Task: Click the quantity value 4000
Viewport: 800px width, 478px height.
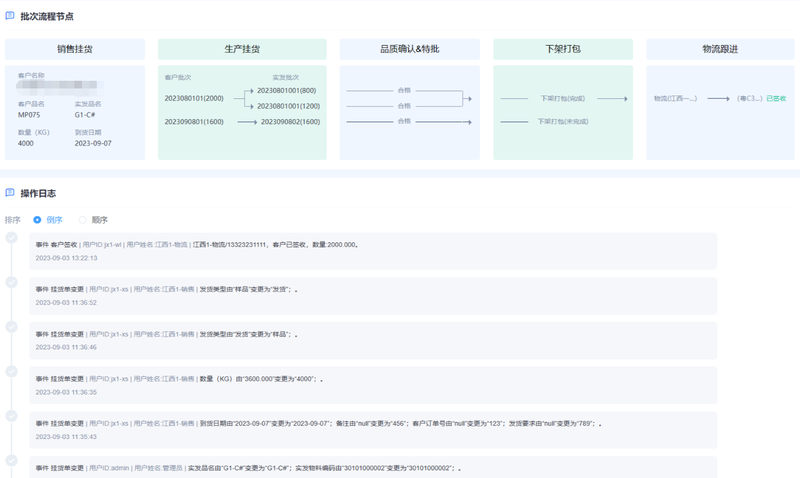Action: click(26, 143)
